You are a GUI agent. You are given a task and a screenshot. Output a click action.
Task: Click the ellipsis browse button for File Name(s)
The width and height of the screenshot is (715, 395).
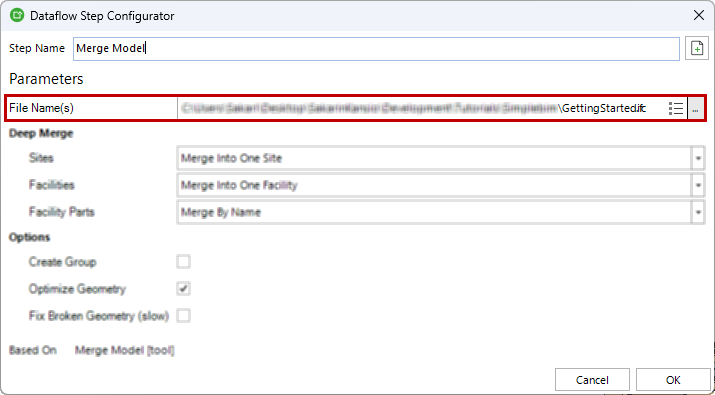[x=695, y=109]
